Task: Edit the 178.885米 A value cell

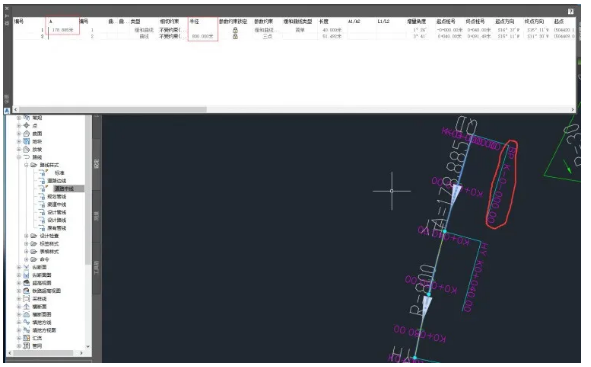Action: [x=63, y=30]
